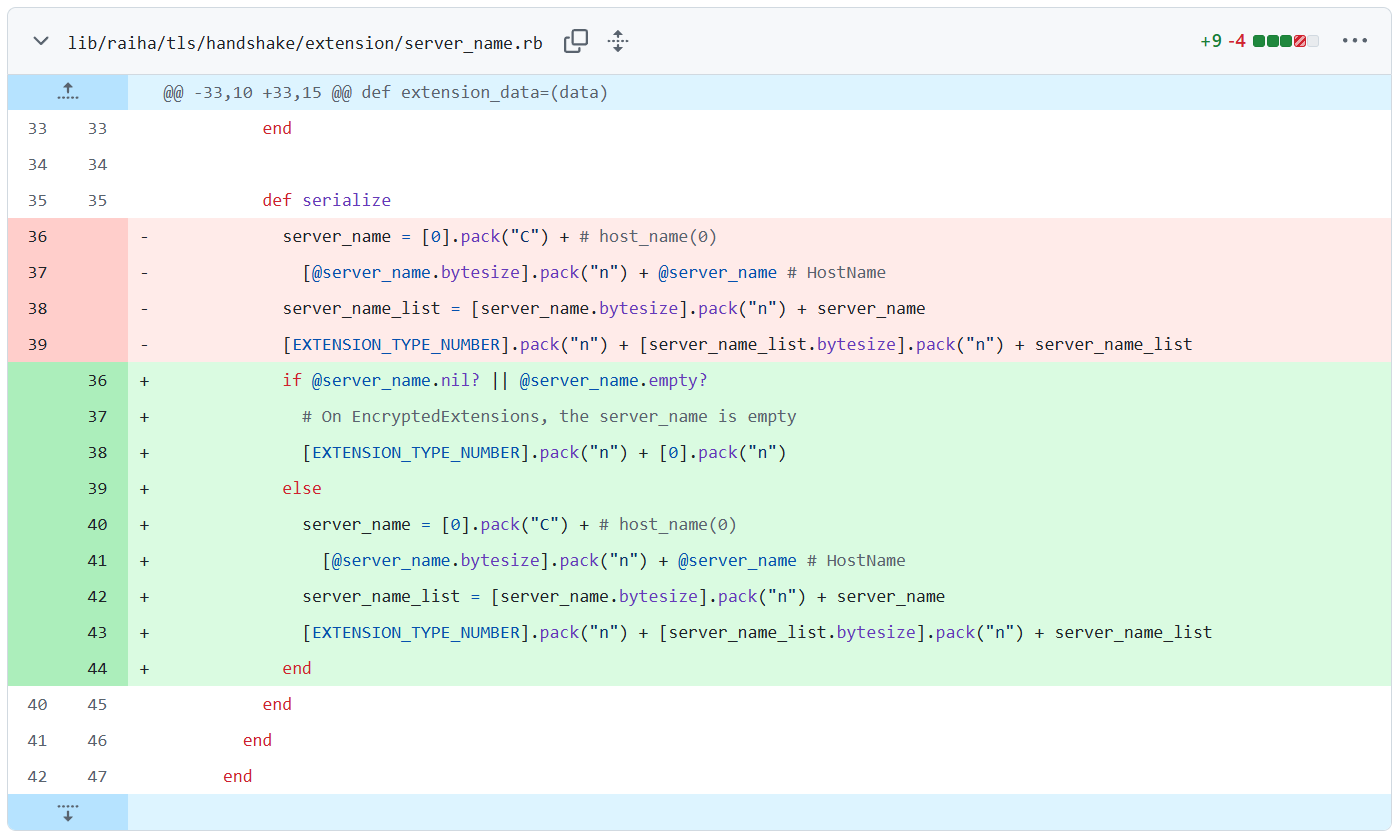Select deleted line number 39
Viewport: 1397px width, 836px height.
pos(37,344)
